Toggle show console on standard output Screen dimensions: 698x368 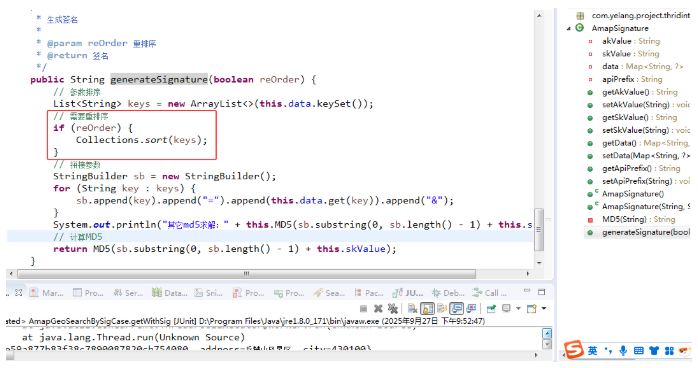coord(457,308)
